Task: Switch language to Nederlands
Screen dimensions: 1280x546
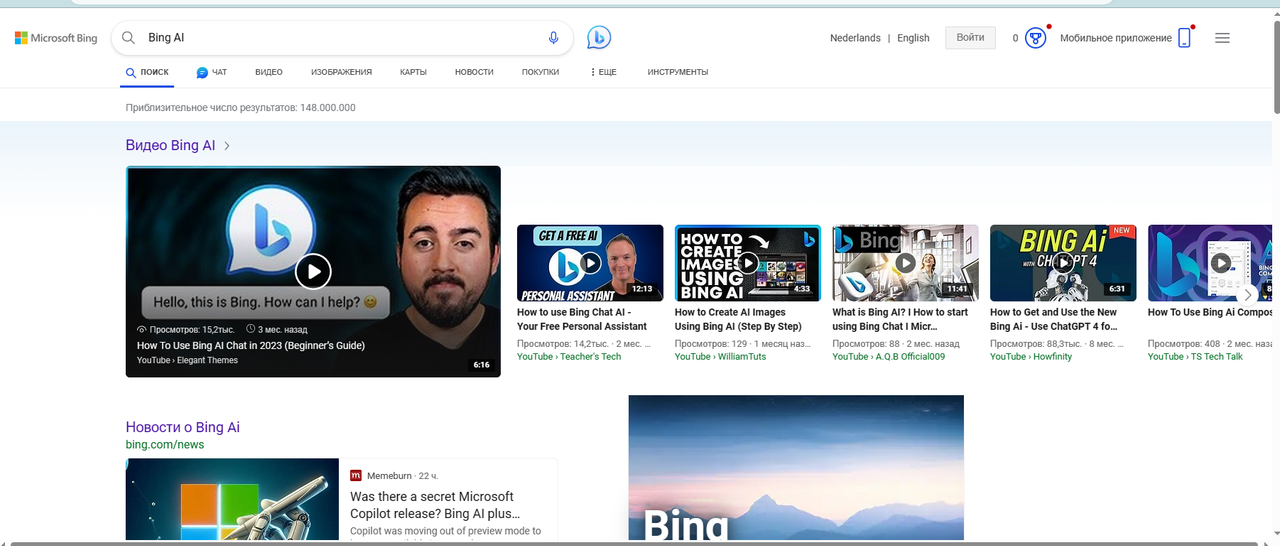Action: click(855, 38)
